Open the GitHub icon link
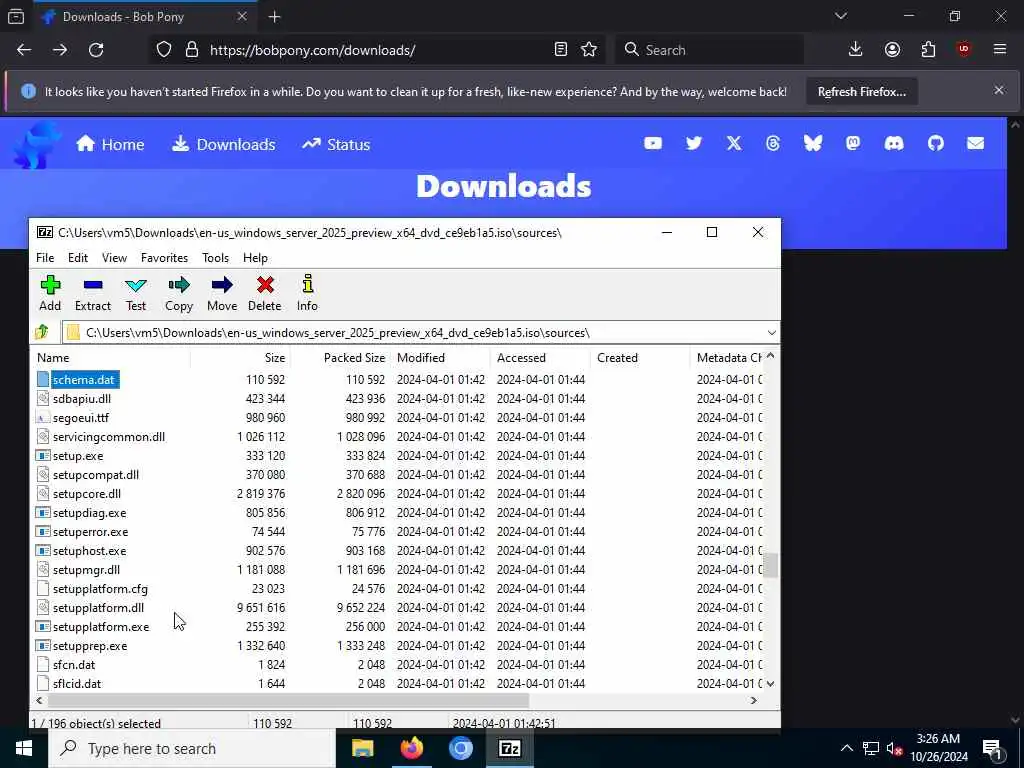Screen dimensions: 1024x768 936,143
